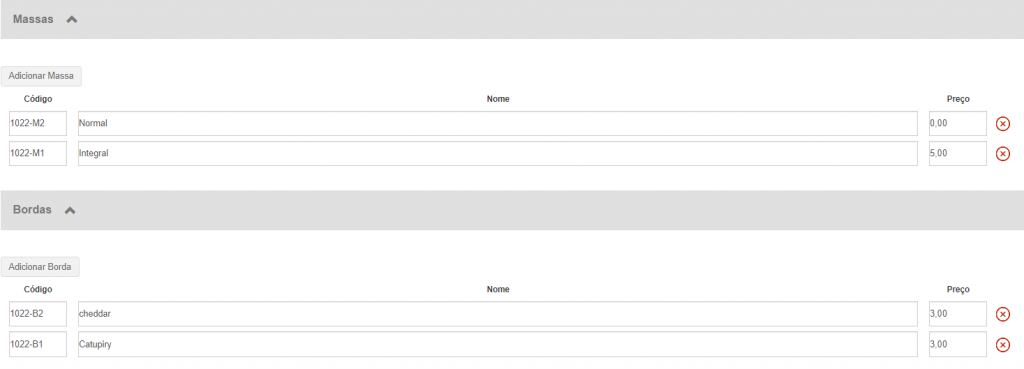Image resolution: width=1024 pixels, height=369 pixels.
Task: Edit the 3,00 price for cheddar
Action: [958, 314]
